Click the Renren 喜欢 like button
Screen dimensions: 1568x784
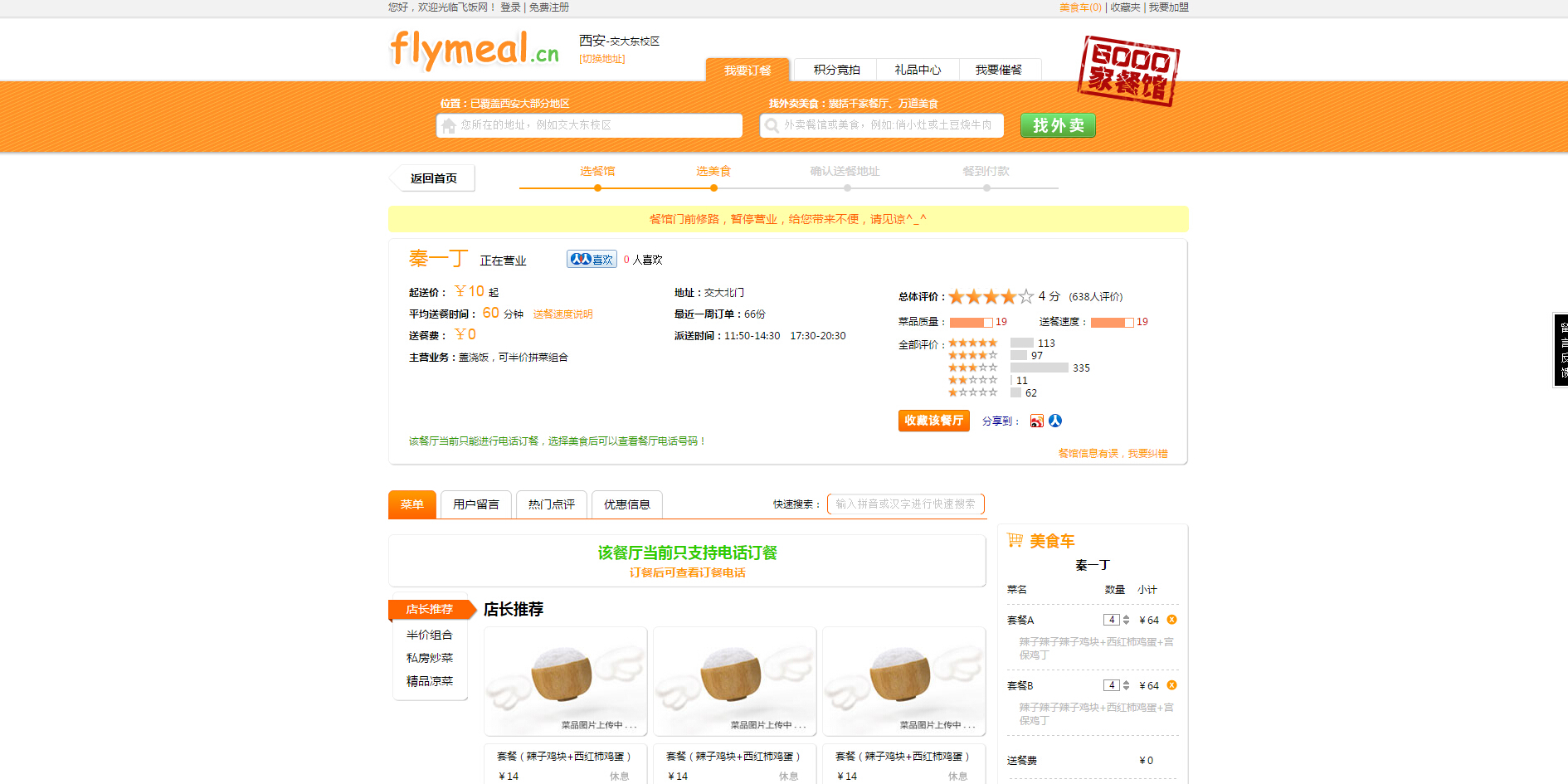(x=592, y=260)
